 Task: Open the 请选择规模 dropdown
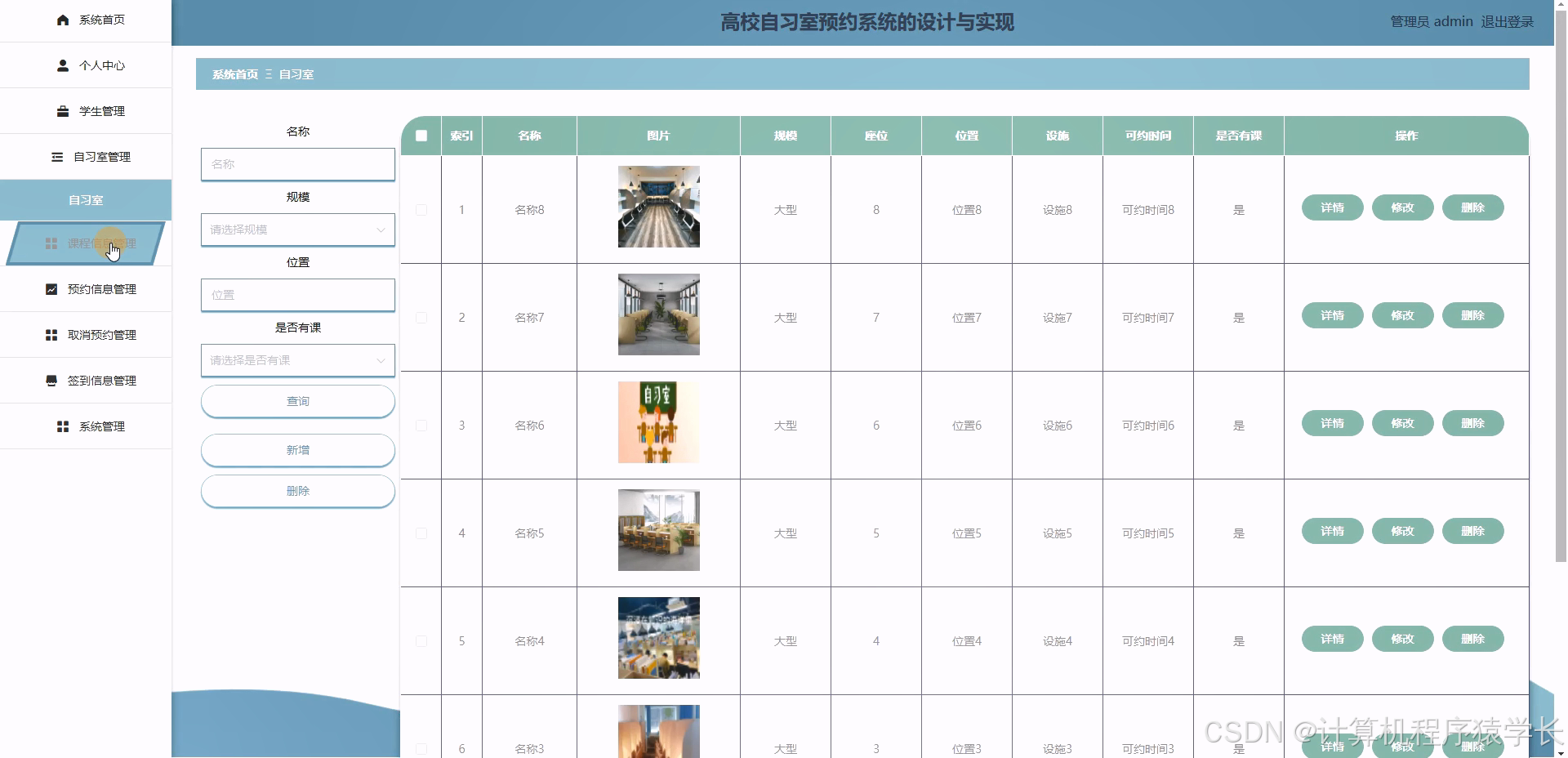point(298,230)
